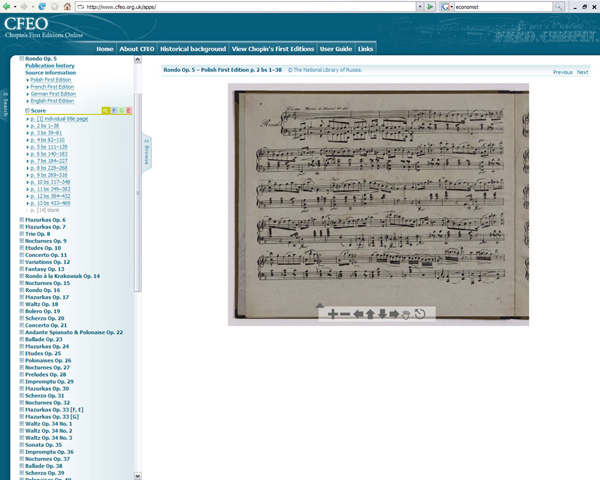Toggle the PL Polish edition filter
This screenshot has width=600, height=480.
[x=107, y=111]
